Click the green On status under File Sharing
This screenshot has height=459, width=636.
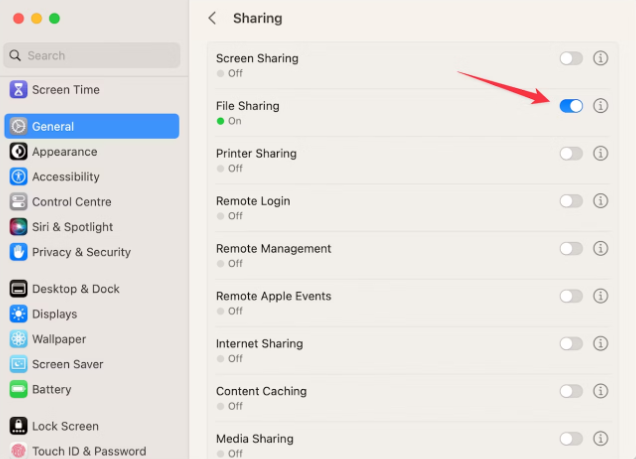[x=229, y=121]
